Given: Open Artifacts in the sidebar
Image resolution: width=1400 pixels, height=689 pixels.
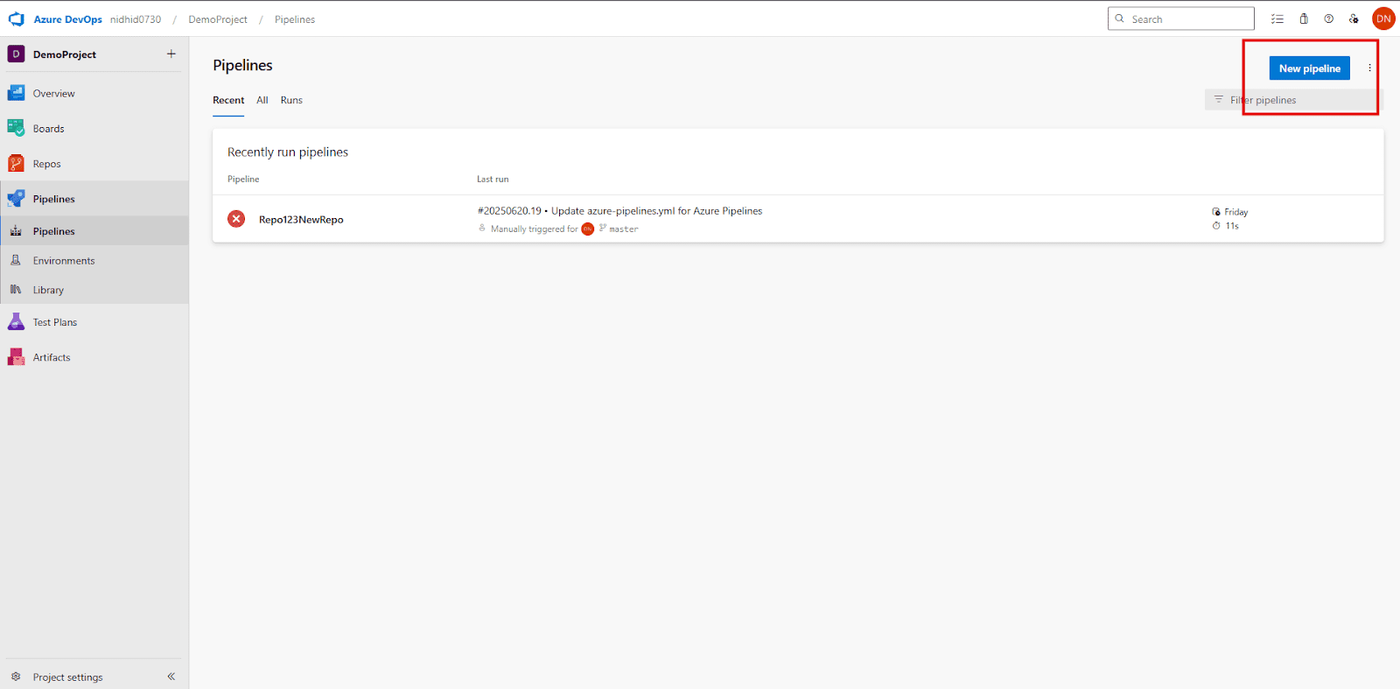Looking at the screenshot, I should point(51,357).
